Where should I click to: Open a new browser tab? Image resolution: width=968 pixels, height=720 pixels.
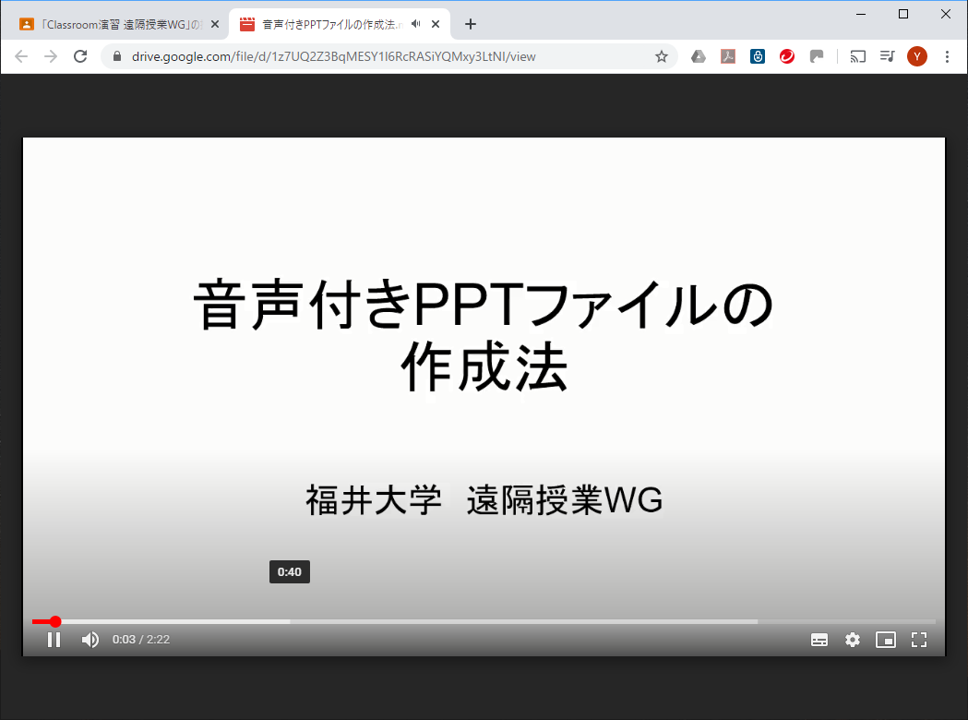pos(470,24)
